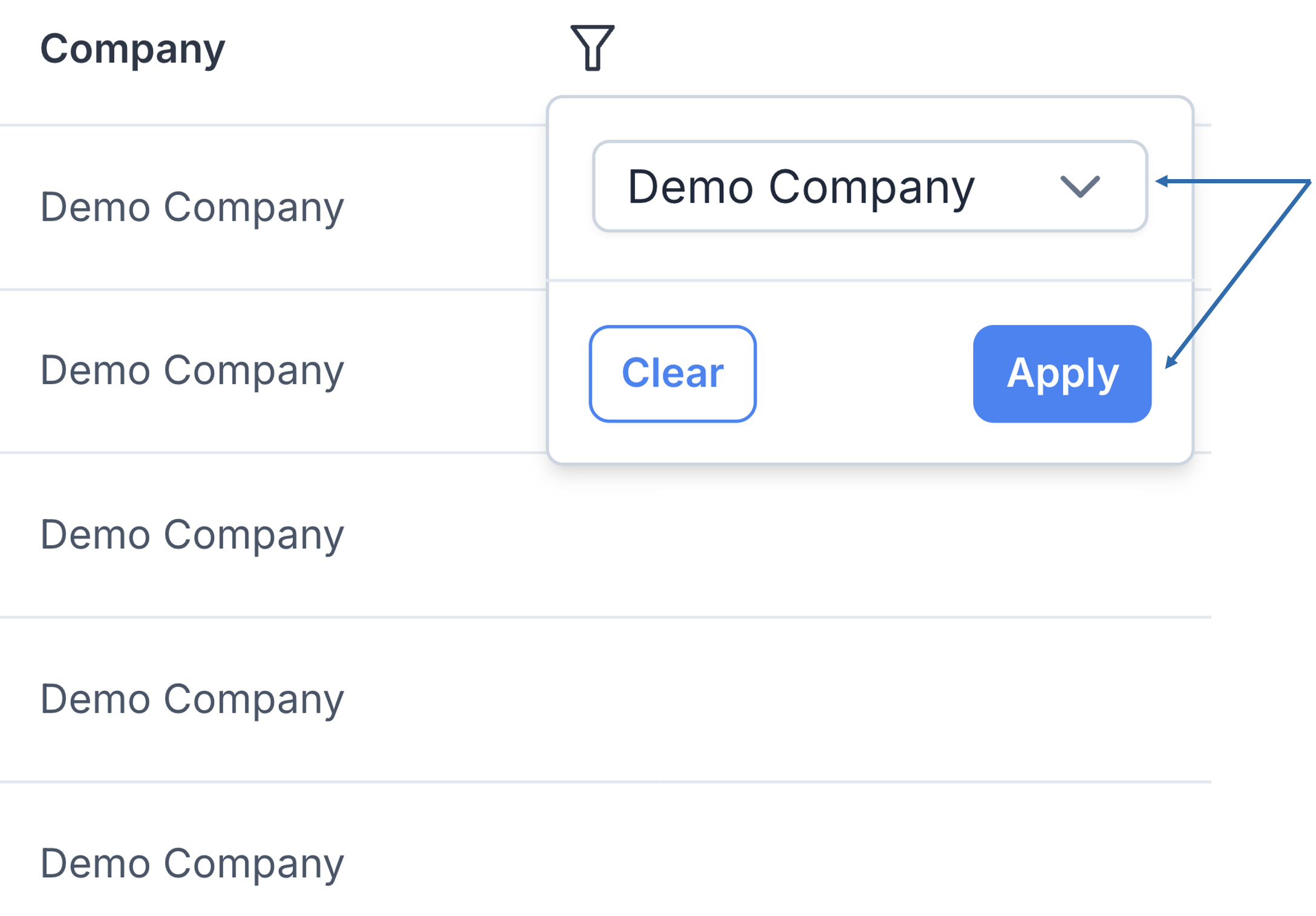
Task: Select the first Demo Company row
Action: click(192, 208)
